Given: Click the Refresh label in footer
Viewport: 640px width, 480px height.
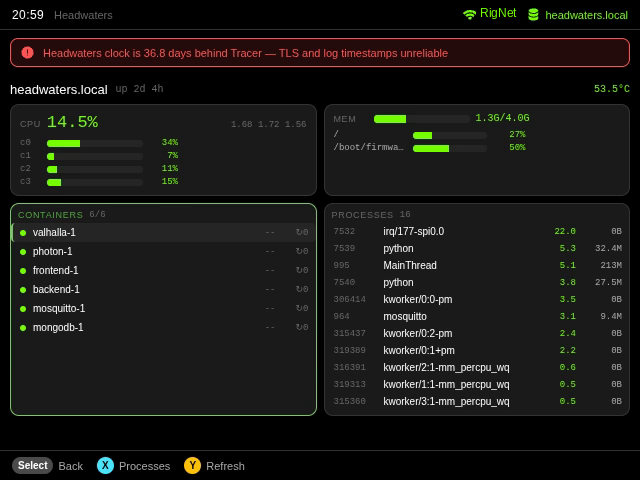Looking at the screenshot, I should pyautogui.click(x=225, y=466).
